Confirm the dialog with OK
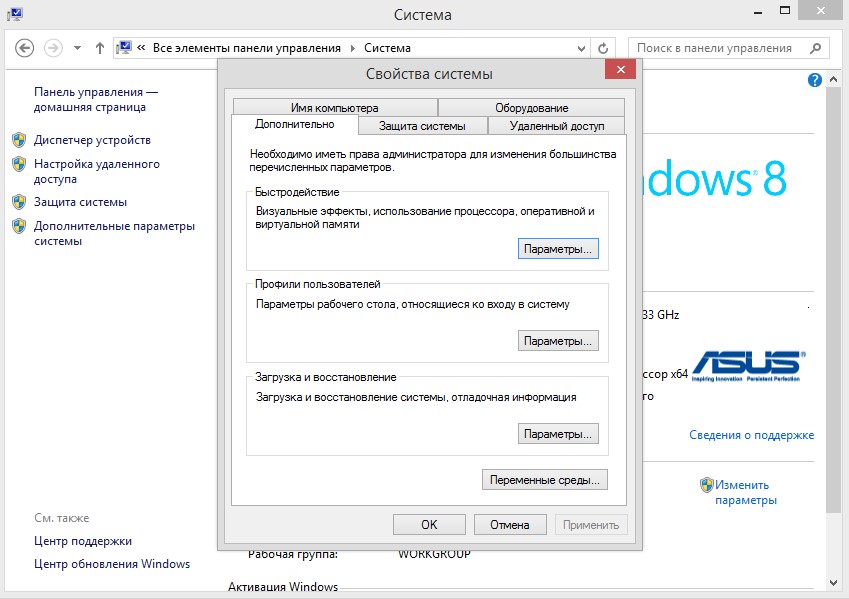 (429, 525)
